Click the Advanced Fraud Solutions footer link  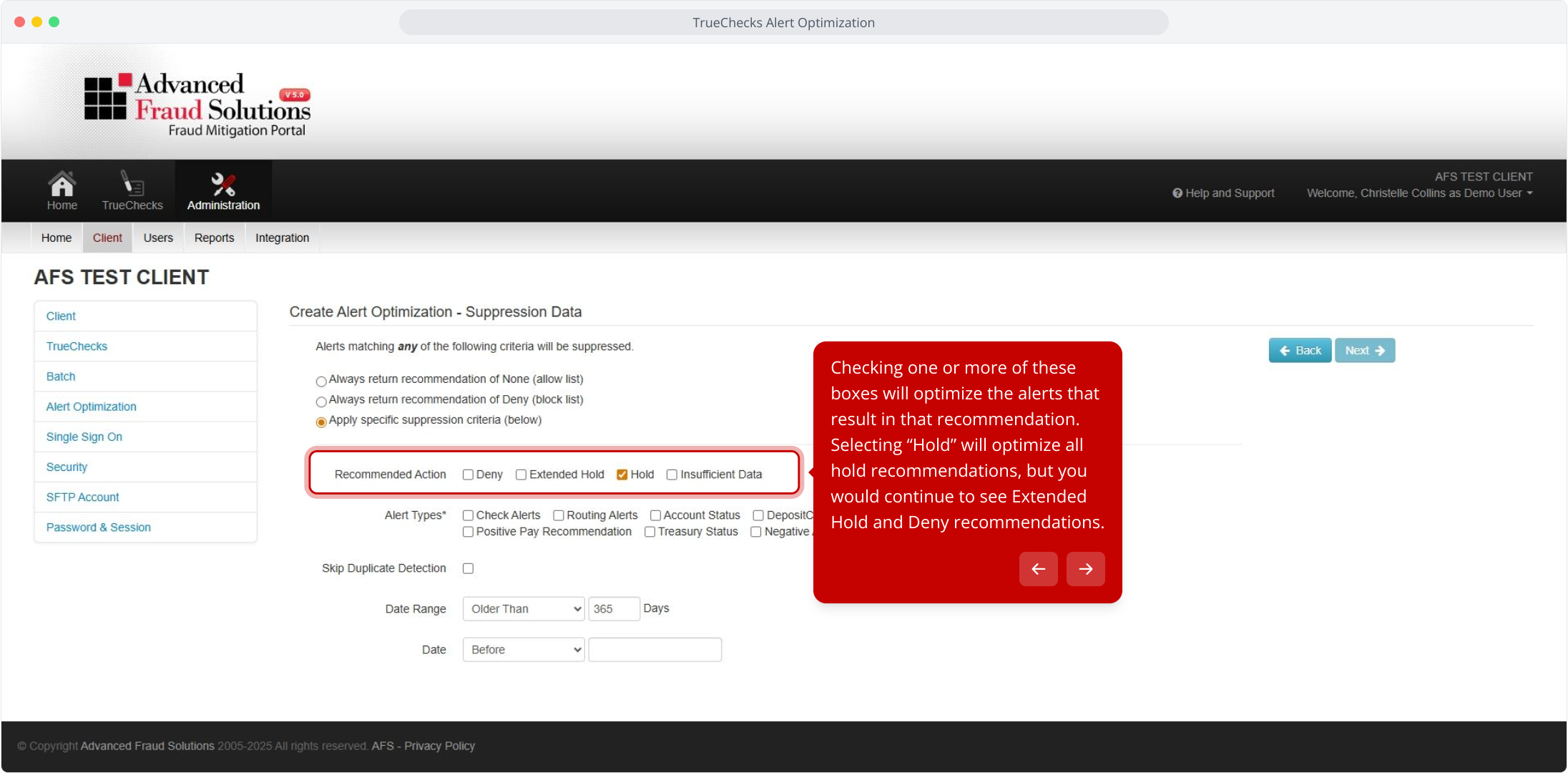point(147,746)
